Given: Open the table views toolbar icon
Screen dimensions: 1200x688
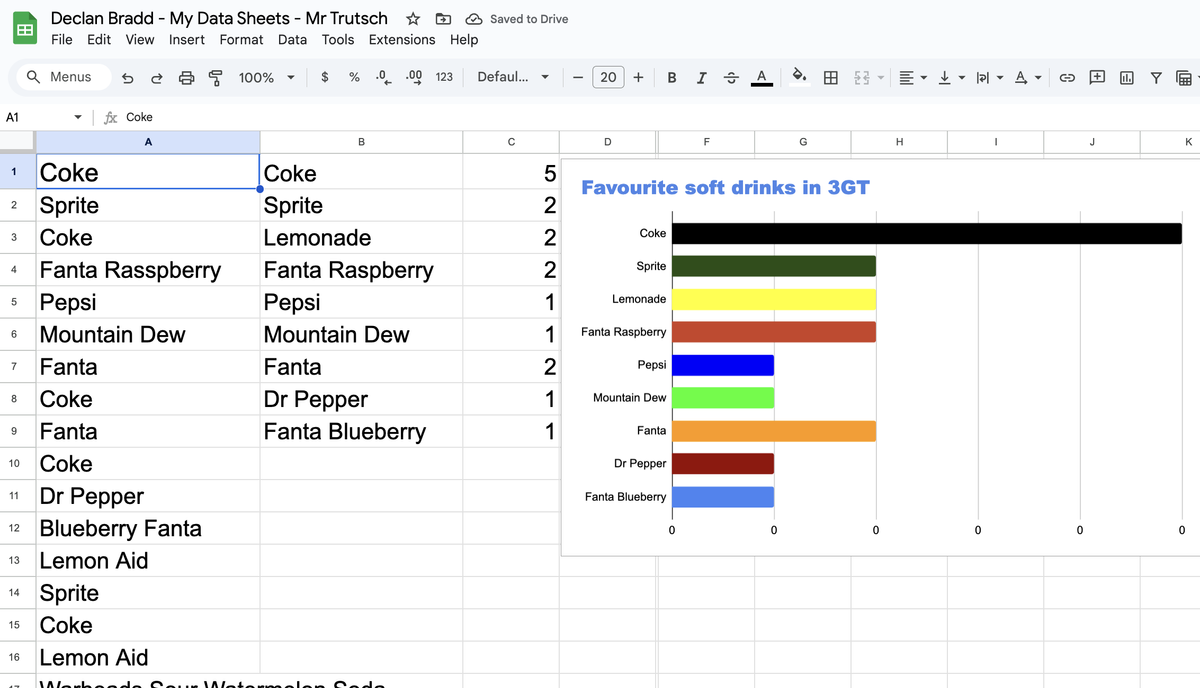Looking at the screenshot, I should pyautogui.click(x=1185, y=77).
